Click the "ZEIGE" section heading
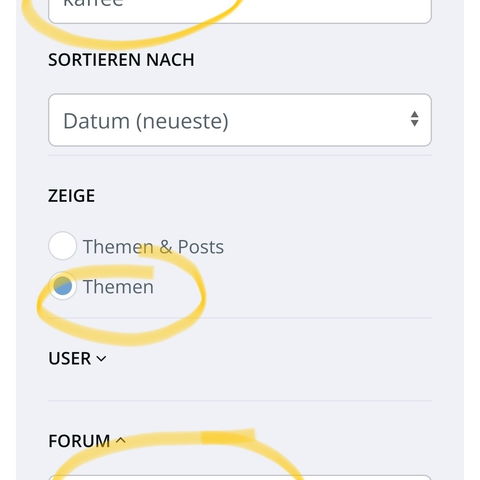480x480 pixels. pos(71,196)
